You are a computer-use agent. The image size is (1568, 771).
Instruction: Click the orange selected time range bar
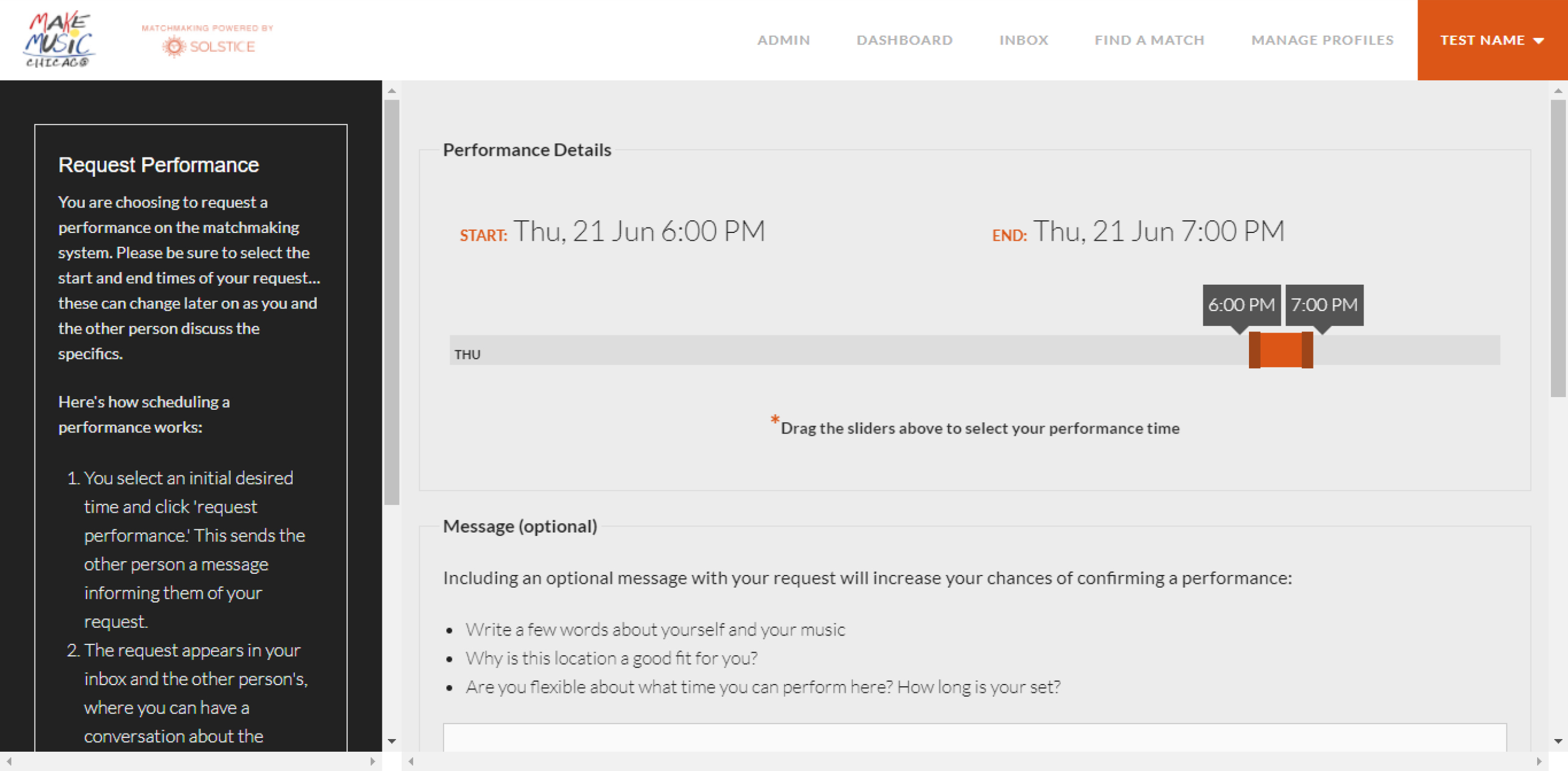(1281, 350)
